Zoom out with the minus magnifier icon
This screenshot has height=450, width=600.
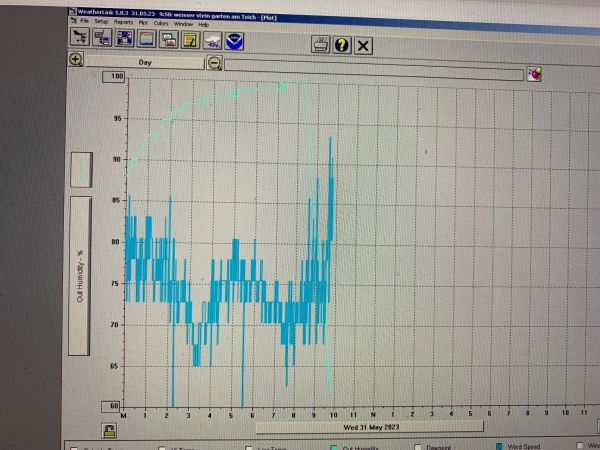[215, 63]
